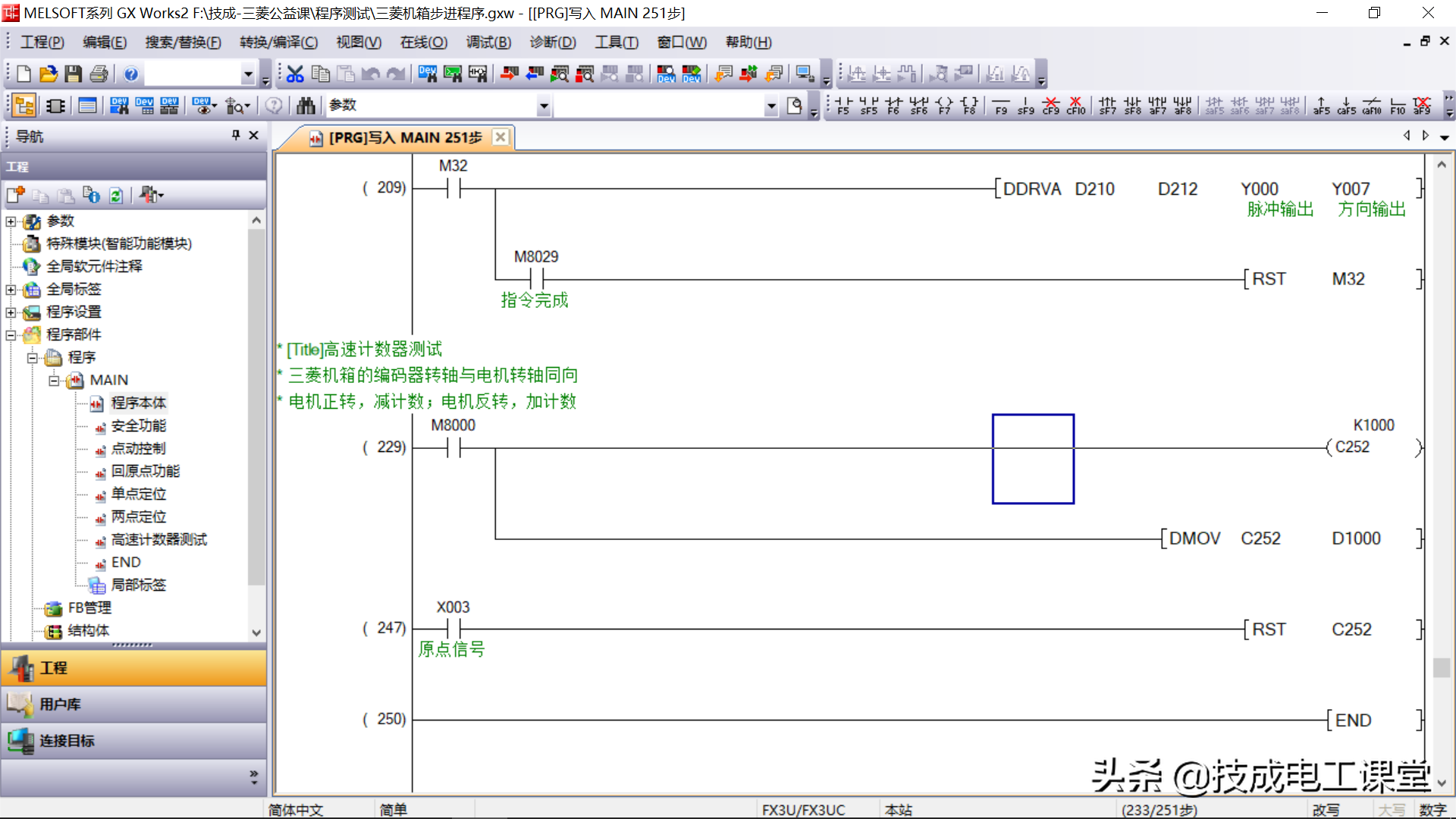Click the Save project icon
This screenshot has width=1456, height=819.
[73, 74]
